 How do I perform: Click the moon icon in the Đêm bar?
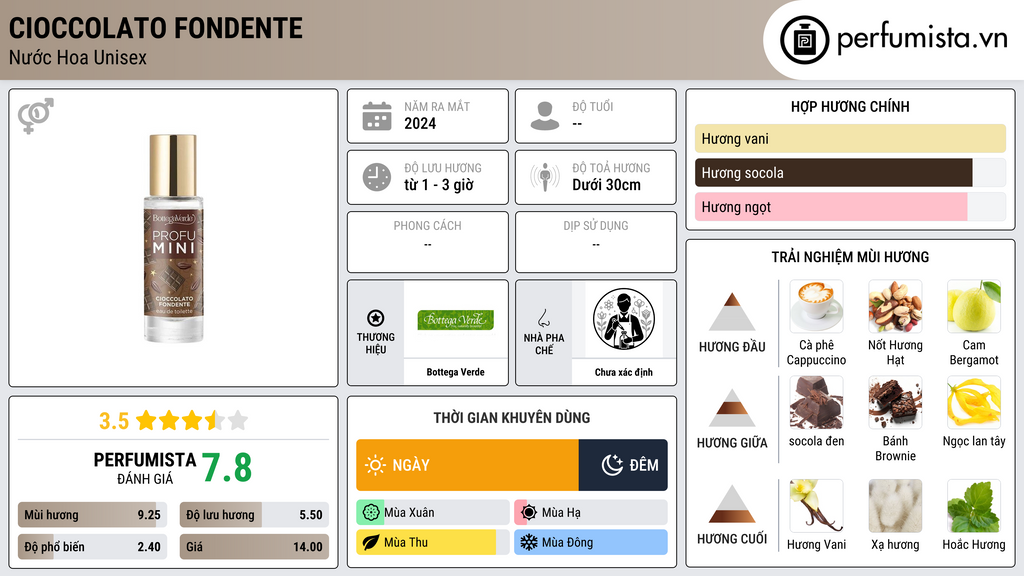[613, 465]
